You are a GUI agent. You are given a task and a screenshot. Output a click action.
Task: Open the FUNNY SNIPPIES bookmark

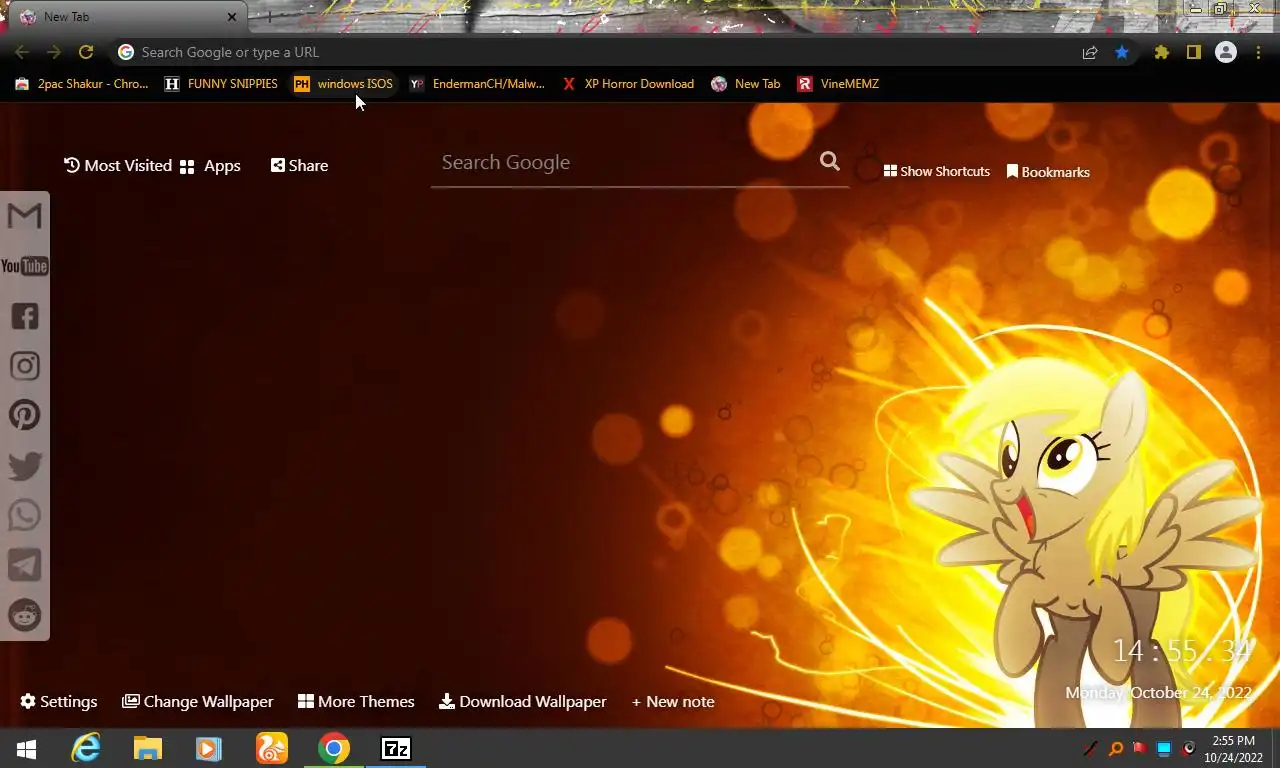221,84
